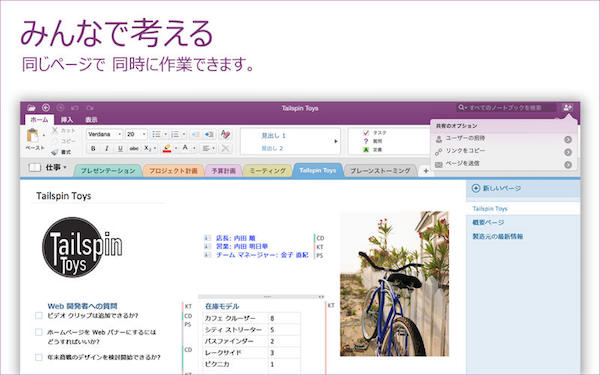Screen dimensions: 600x375
Task: Check the 年末商戦のデザイン checkbox
Action: (39, 357)
